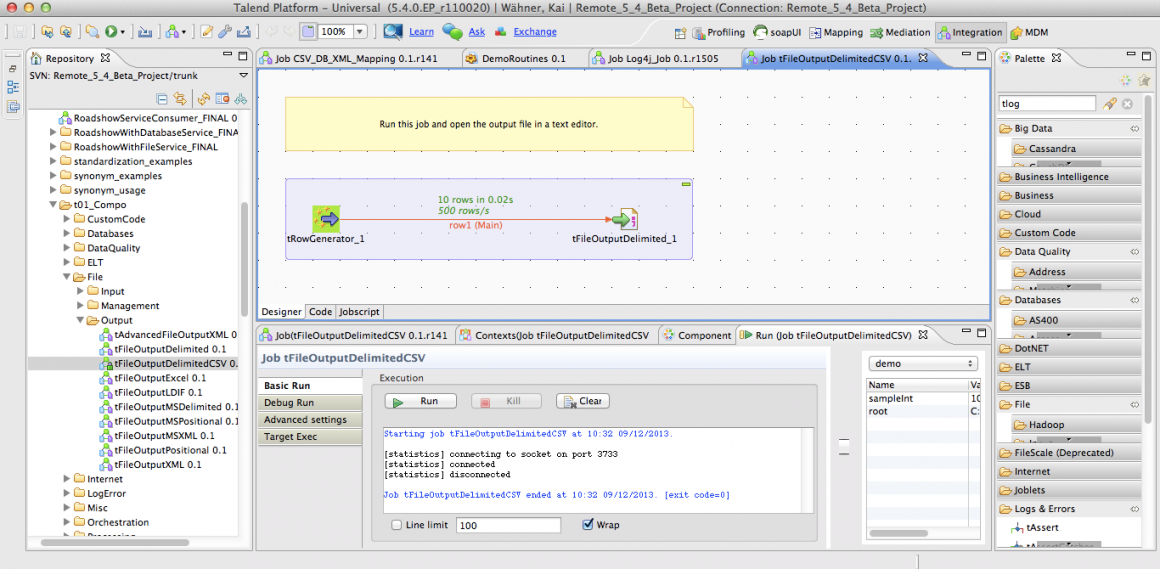Click the tRowGenerator_1 component icon
1160x569 pixels.
click(x=326, y=219)
